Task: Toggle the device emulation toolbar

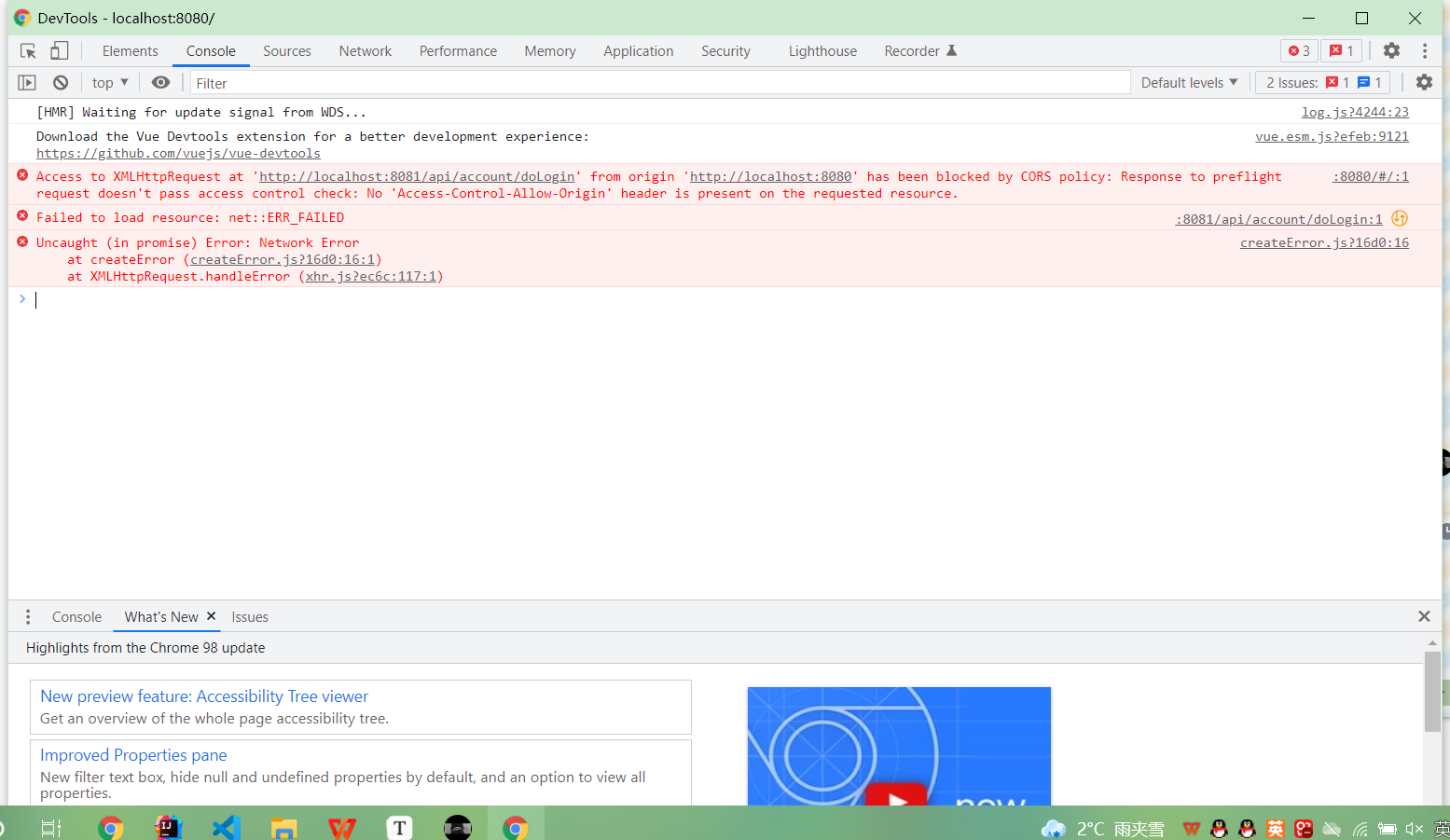Action: point(59,50)
